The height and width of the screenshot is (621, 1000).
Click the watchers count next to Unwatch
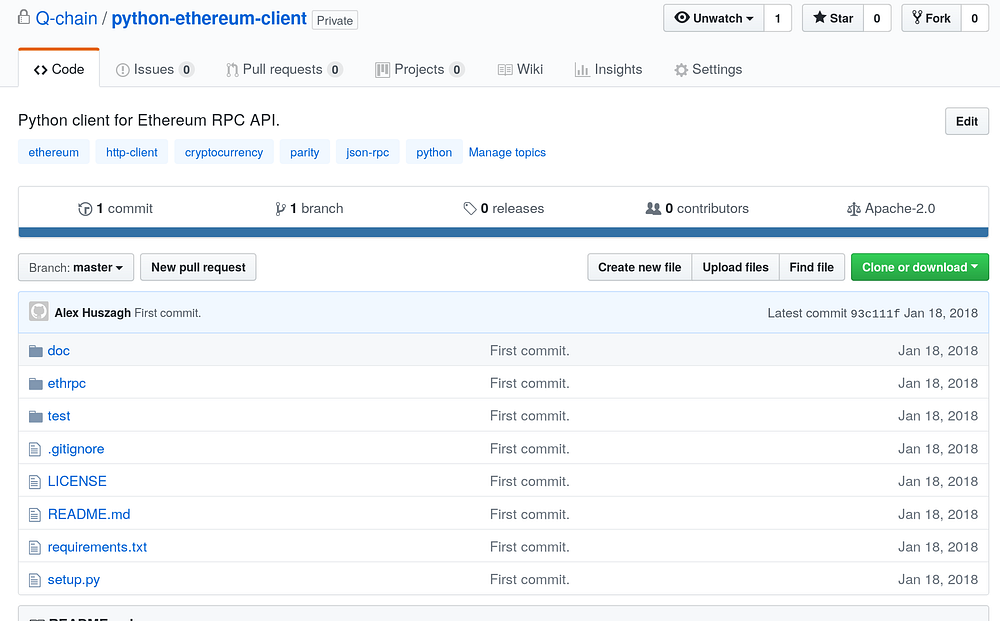777,18
